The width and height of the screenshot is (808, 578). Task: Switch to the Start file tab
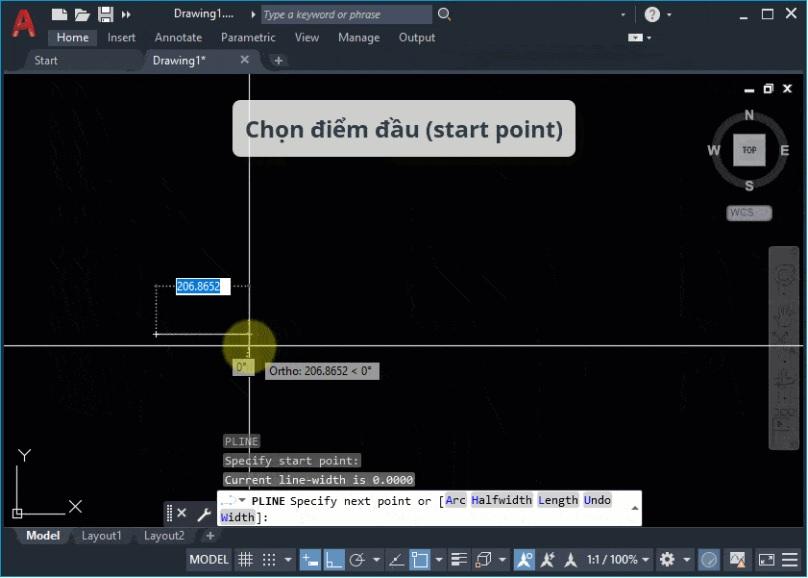[46, 61]
